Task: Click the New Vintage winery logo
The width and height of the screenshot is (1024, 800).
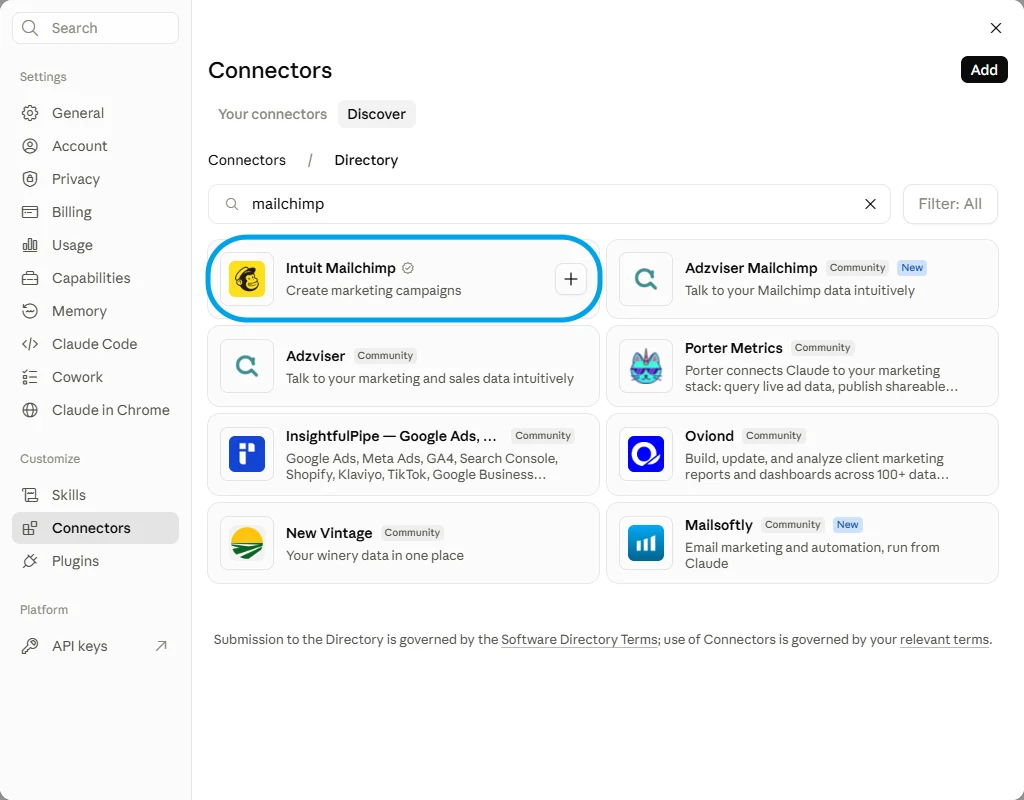Action: (x=247, y=543)
